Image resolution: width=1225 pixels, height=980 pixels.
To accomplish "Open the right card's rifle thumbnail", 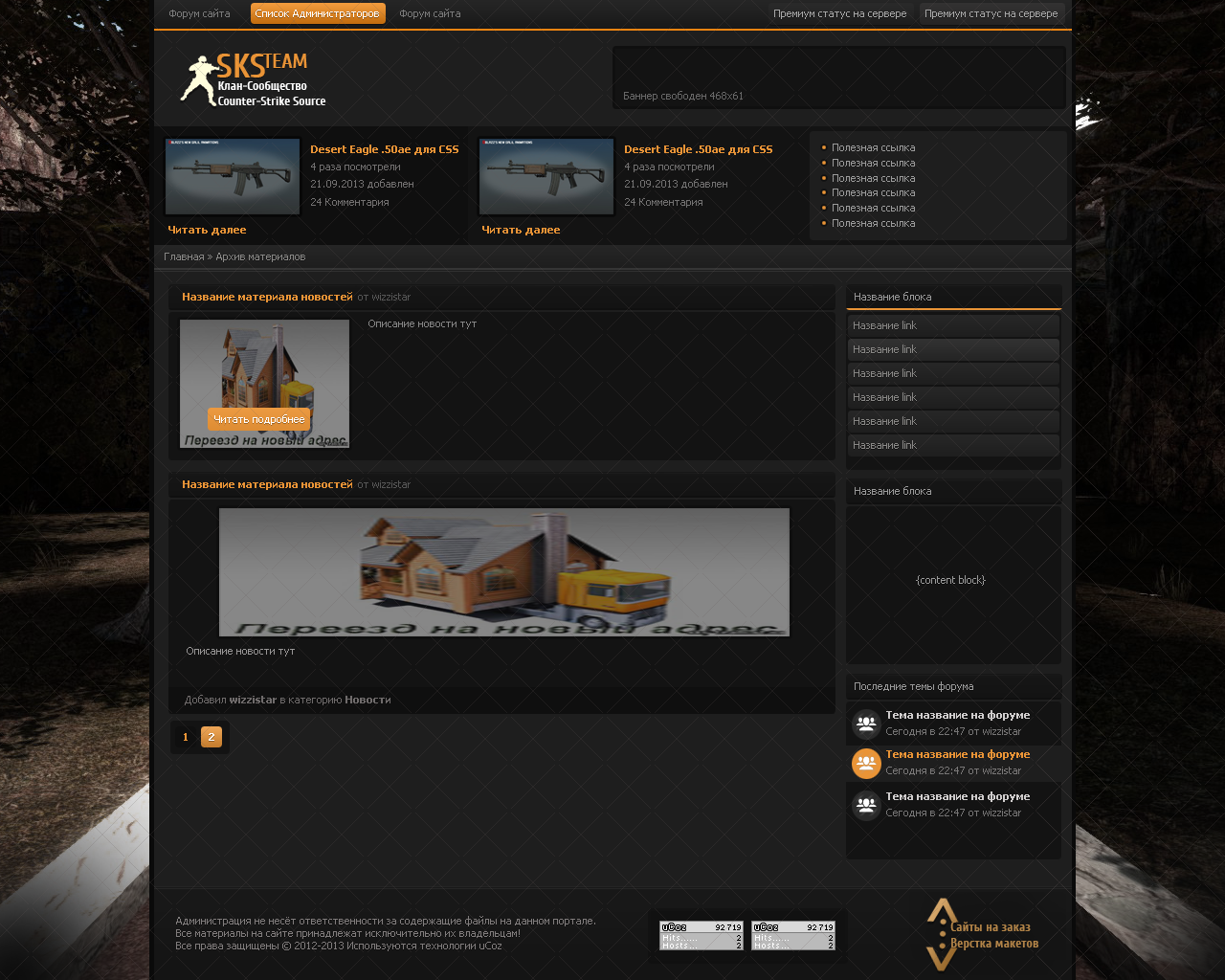I will click(x=546, y=177).
